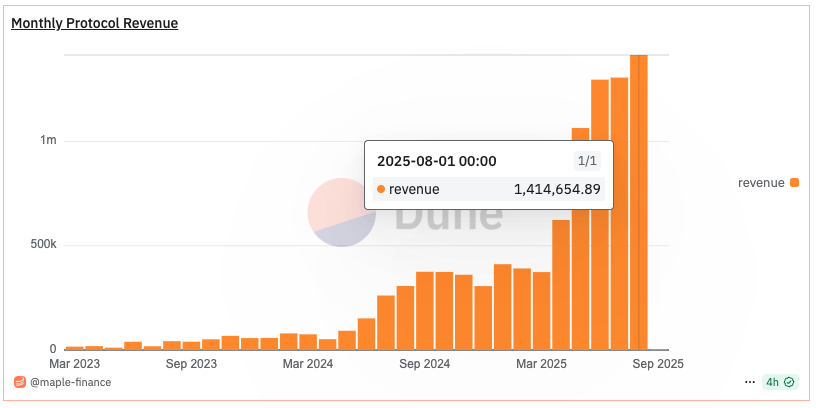Open the @maple-finance author link
Screen dimensions: 816x408
(70, 382)
